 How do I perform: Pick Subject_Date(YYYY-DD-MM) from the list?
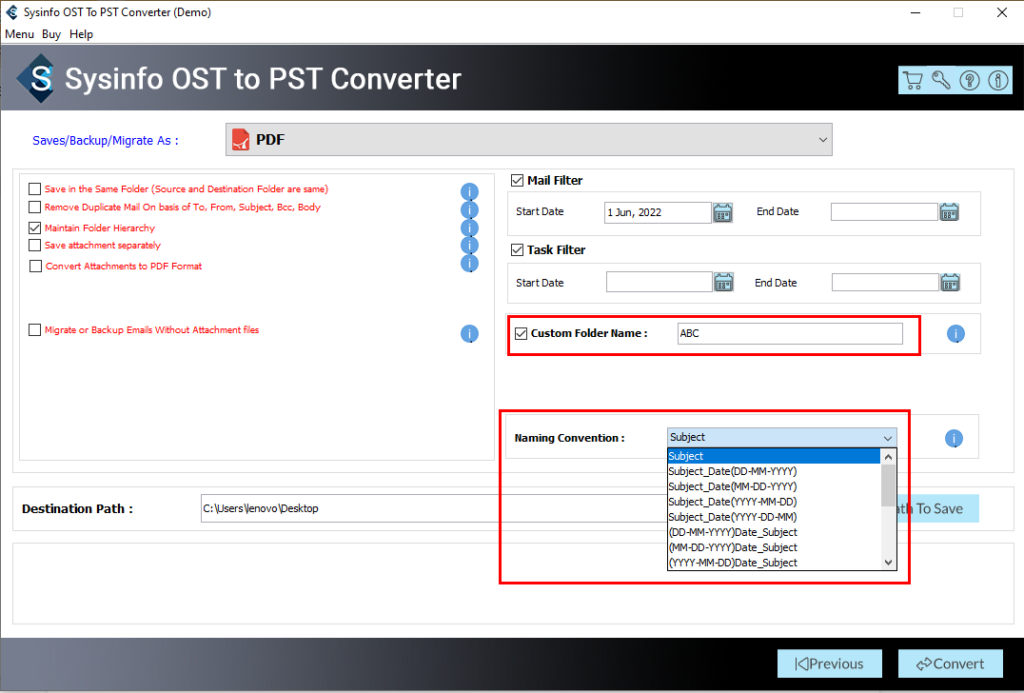point(774,517)
